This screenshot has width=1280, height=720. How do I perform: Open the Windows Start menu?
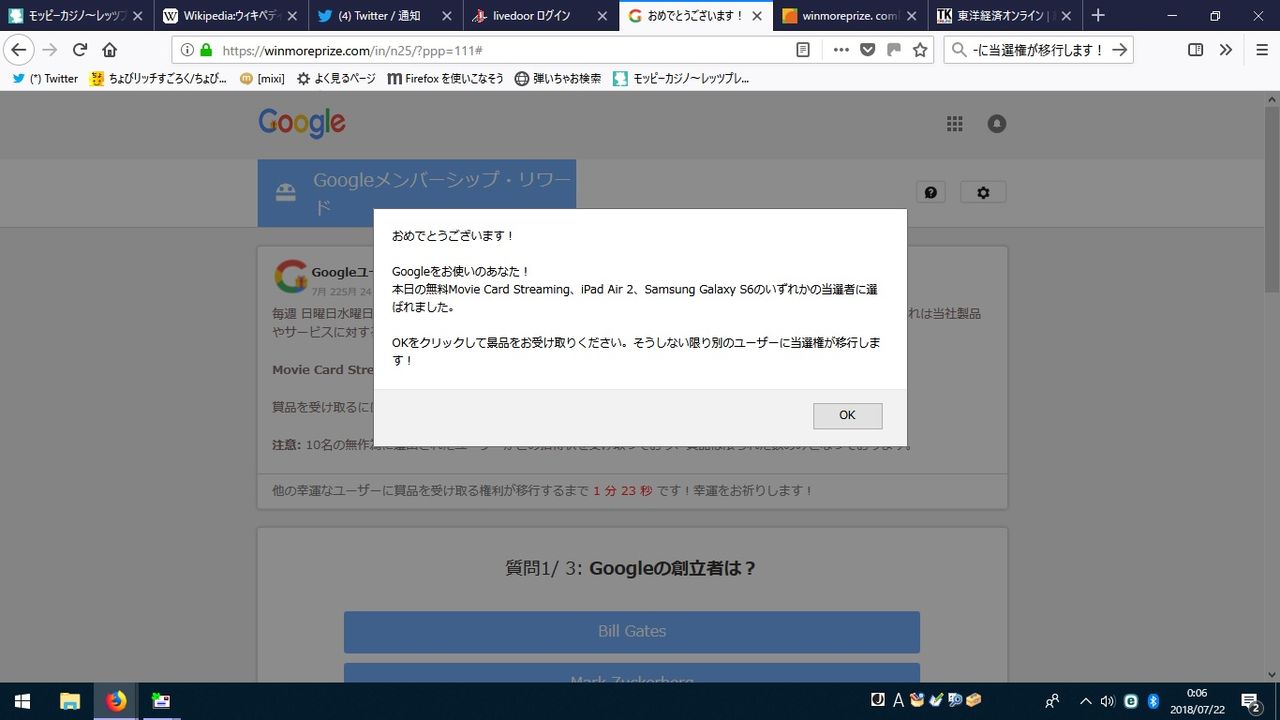pyautogui.click(x=22, y=701)
